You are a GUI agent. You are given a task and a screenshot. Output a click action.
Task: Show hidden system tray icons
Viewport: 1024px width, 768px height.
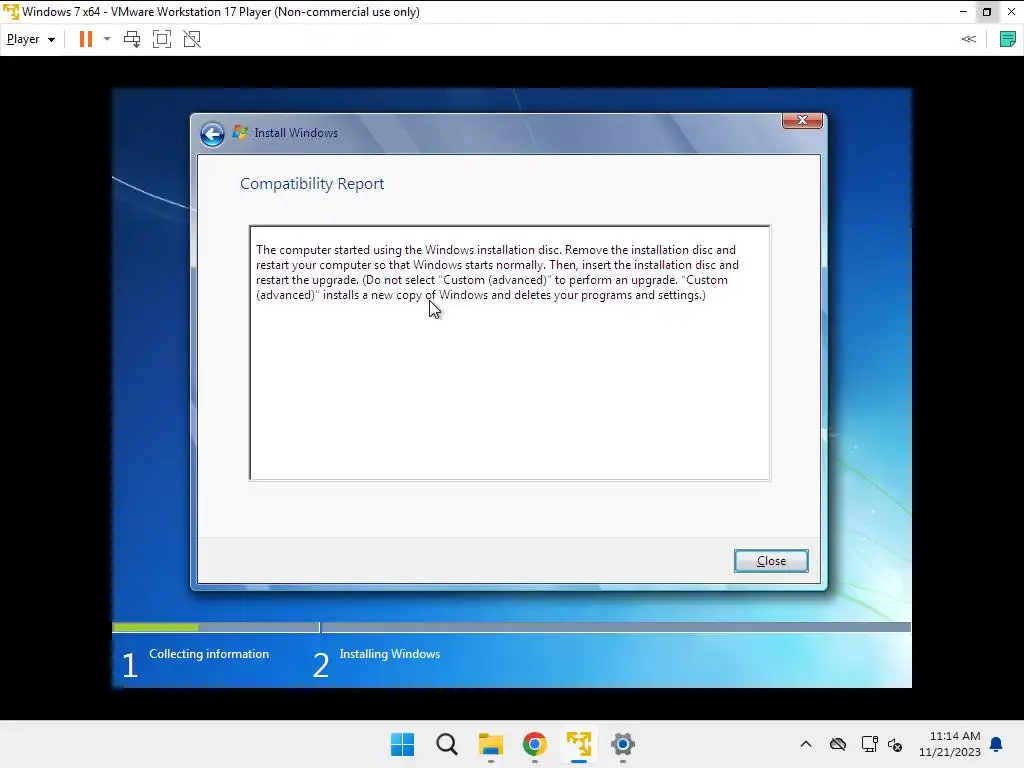tap(806, 744)
